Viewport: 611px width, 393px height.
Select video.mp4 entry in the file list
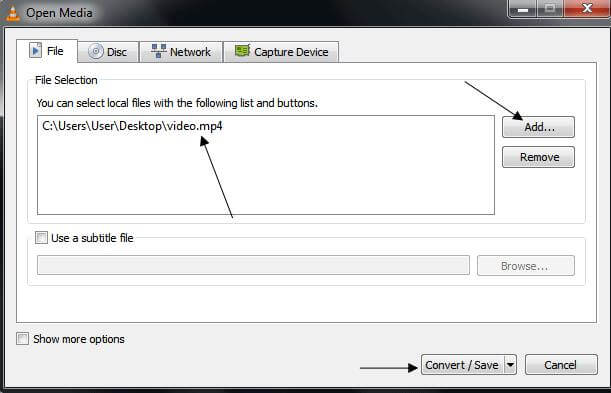(x=132, y=126)
